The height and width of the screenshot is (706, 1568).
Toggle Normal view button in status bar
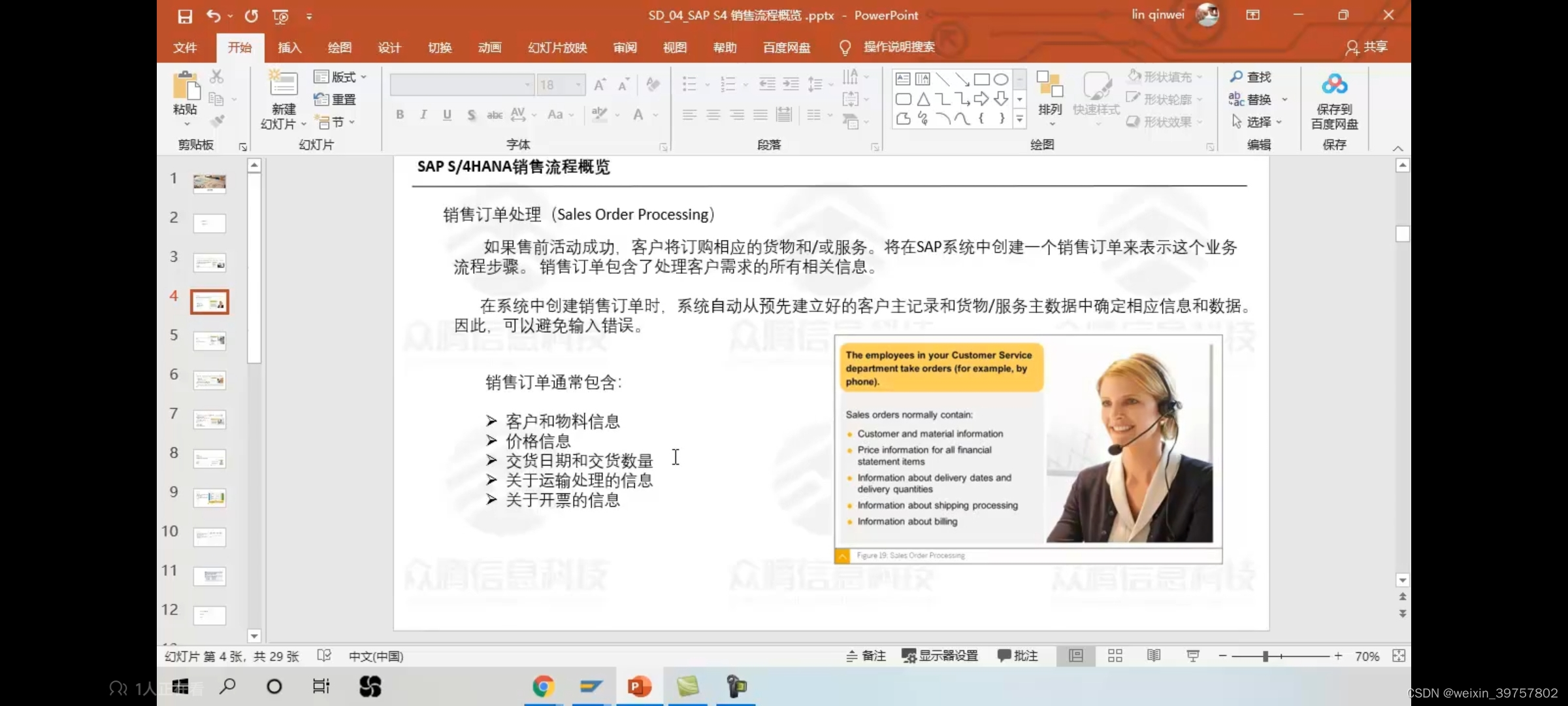pos(1076,656)
